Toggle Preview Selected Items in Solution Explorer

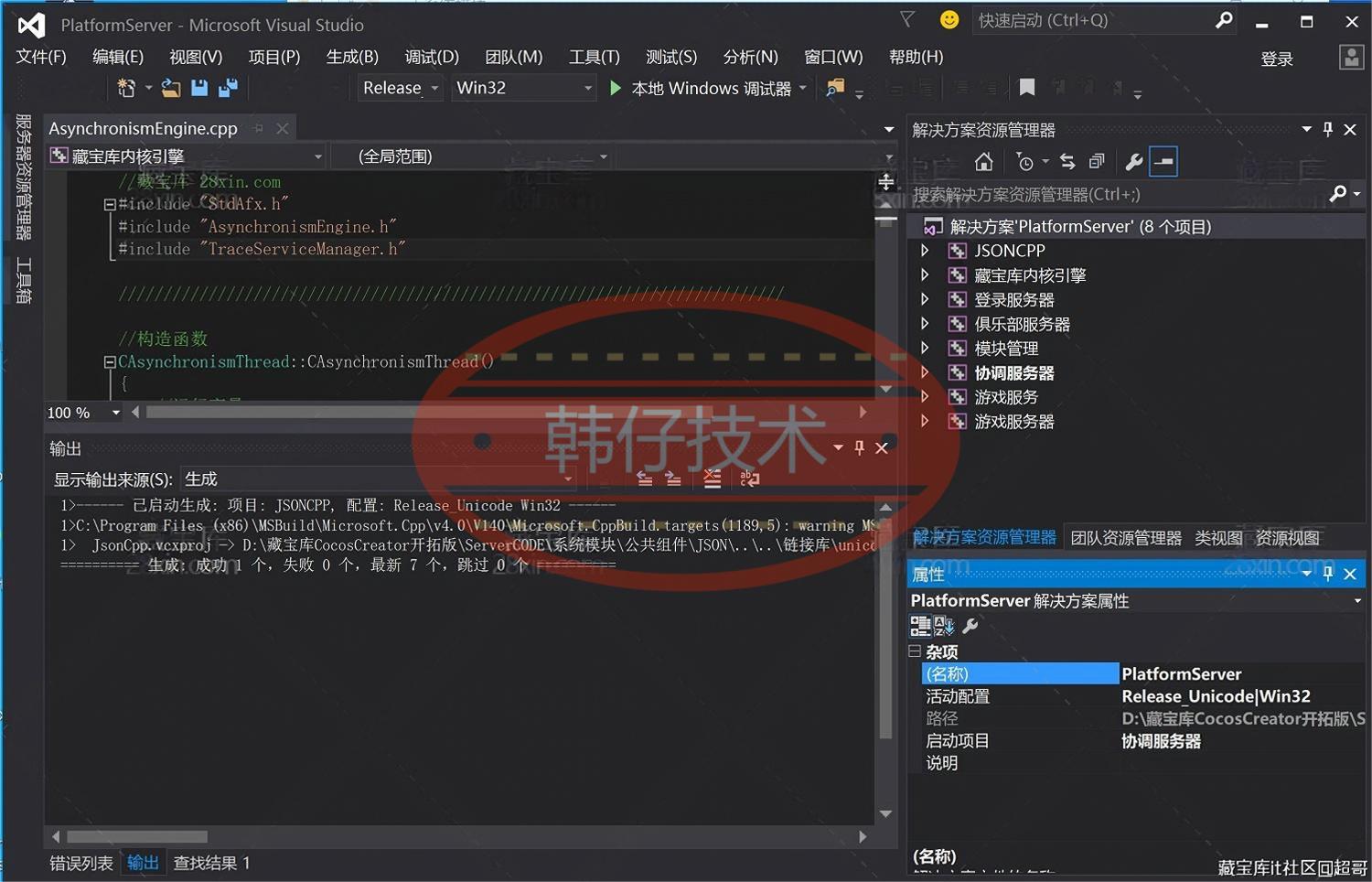click(1163, 162)
